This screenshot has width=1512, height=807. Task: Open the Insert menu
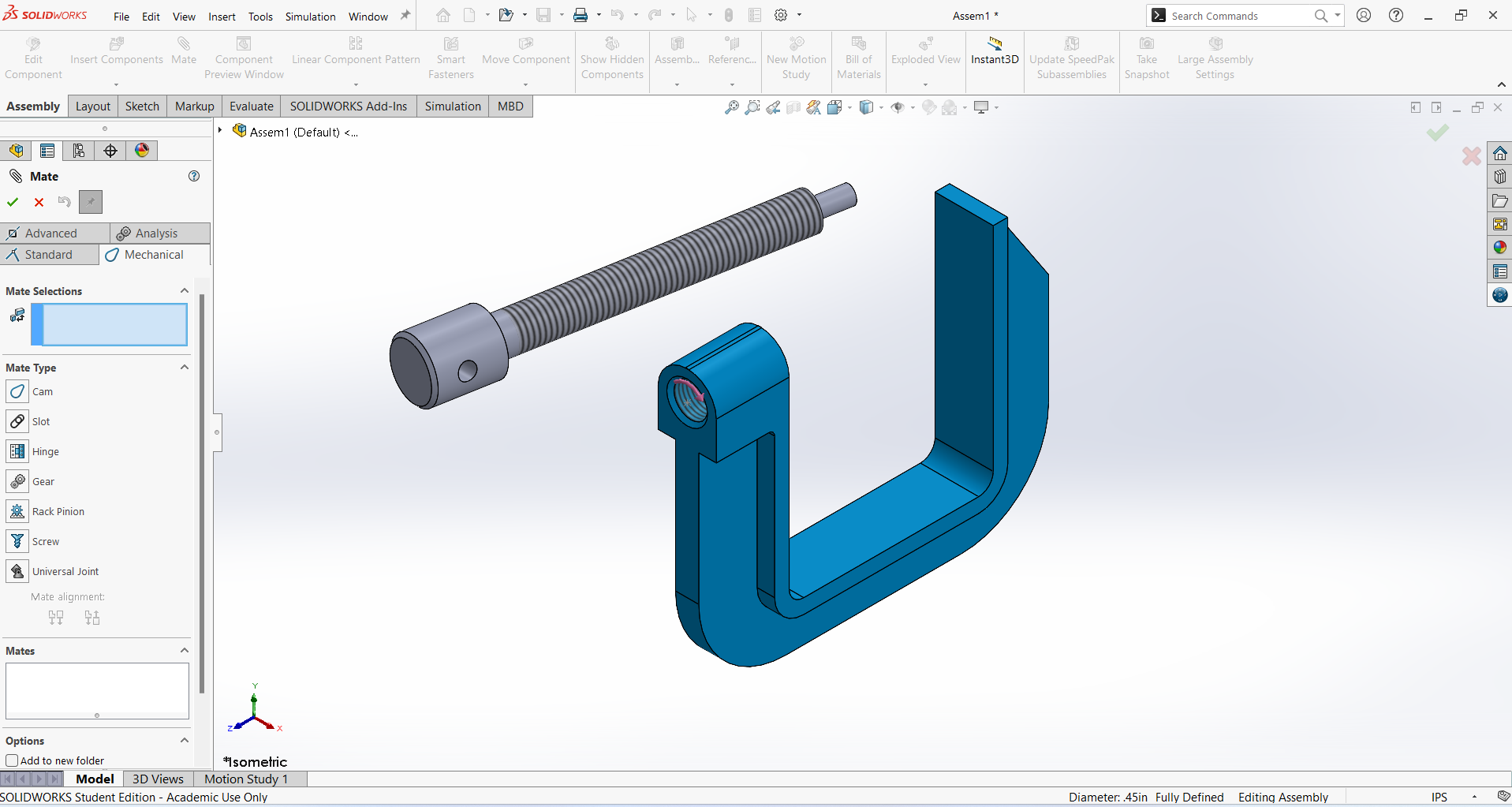(x=222, y=16)
